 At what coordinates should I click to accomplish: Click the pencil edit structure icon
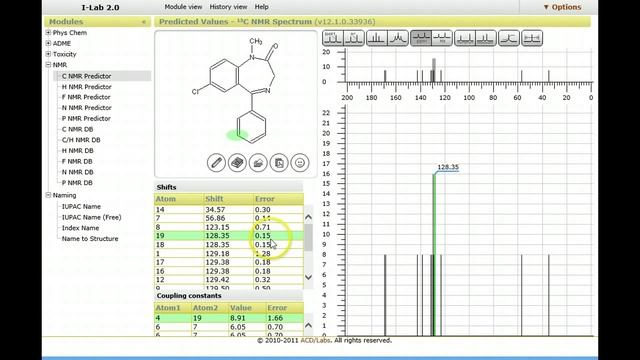[216, 163]
